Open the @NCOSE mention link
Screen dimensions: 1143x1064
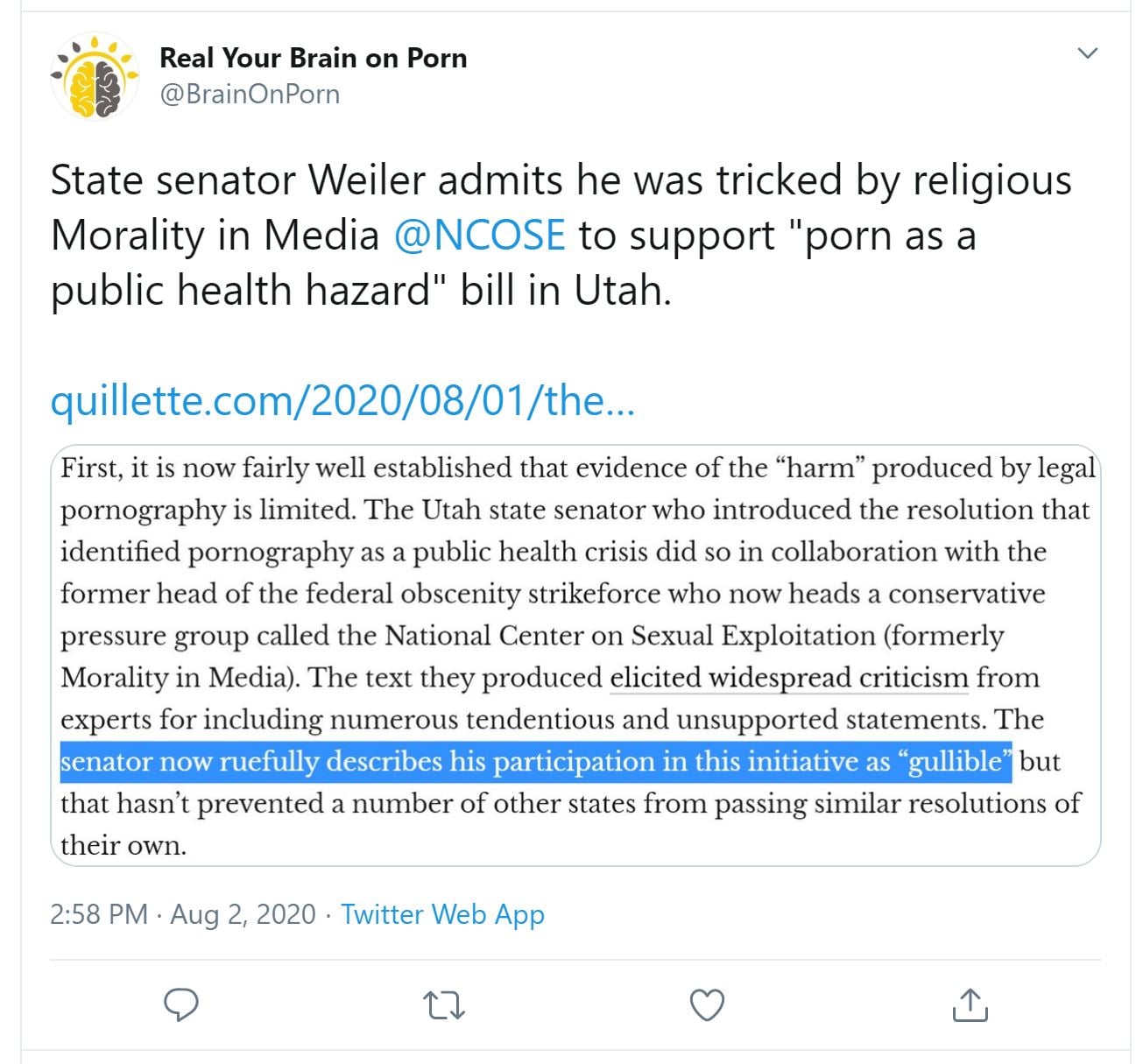[x=479, y=236]
